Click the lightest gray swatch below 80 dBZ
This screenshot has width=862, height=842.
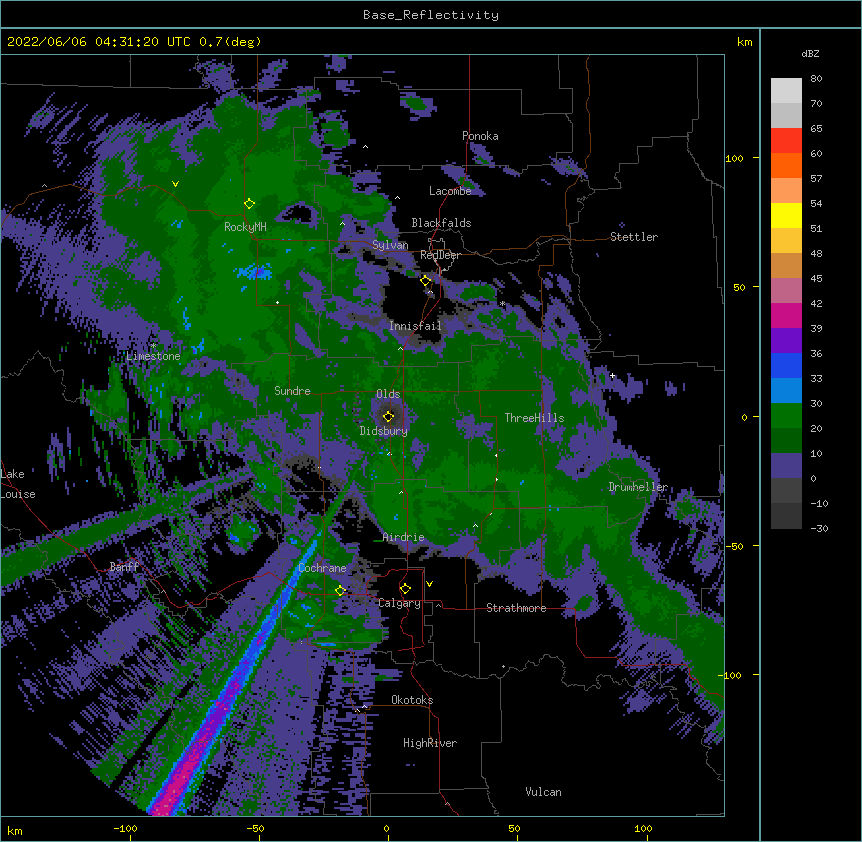click(786, 91)
